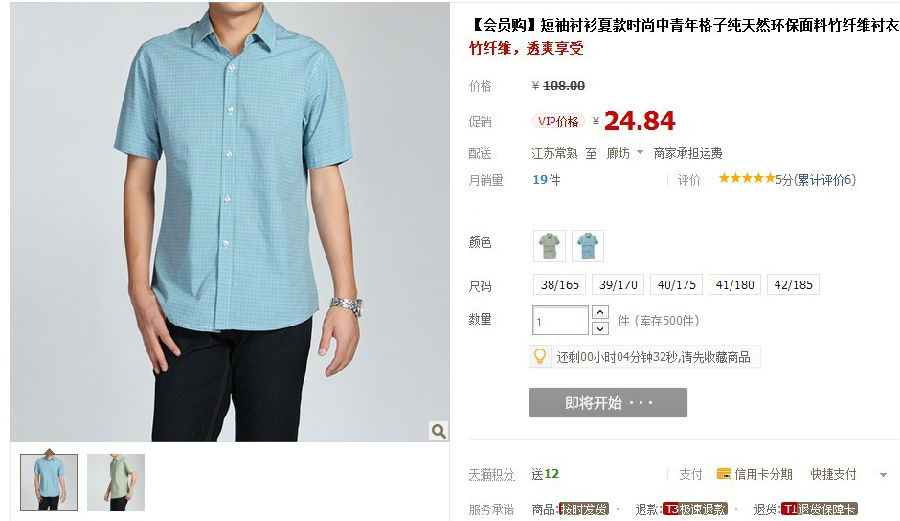Click the five-star rating icons
Image resolution: width=900 pixels, height=521 pixels.
[746, 178]
